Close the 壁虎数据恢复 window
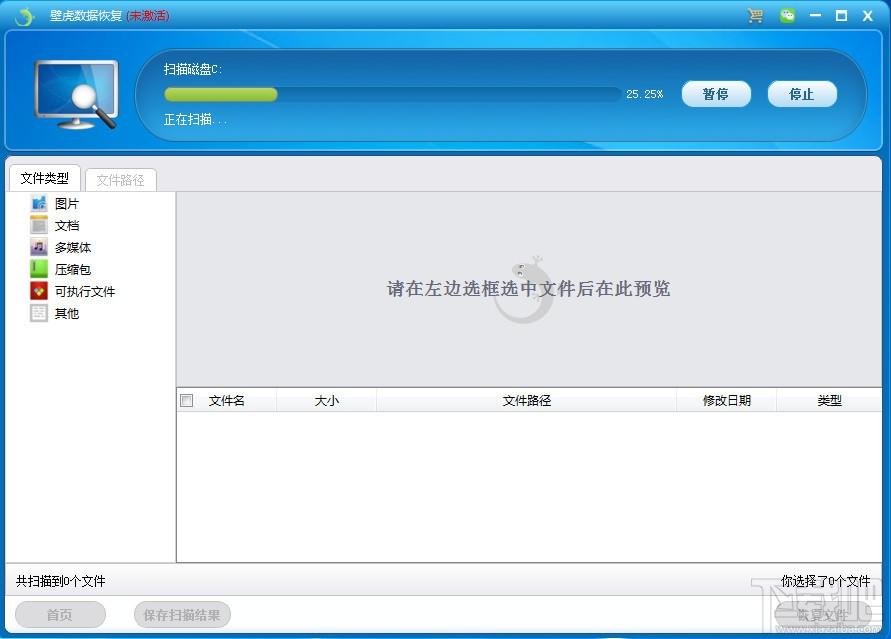 867,16
